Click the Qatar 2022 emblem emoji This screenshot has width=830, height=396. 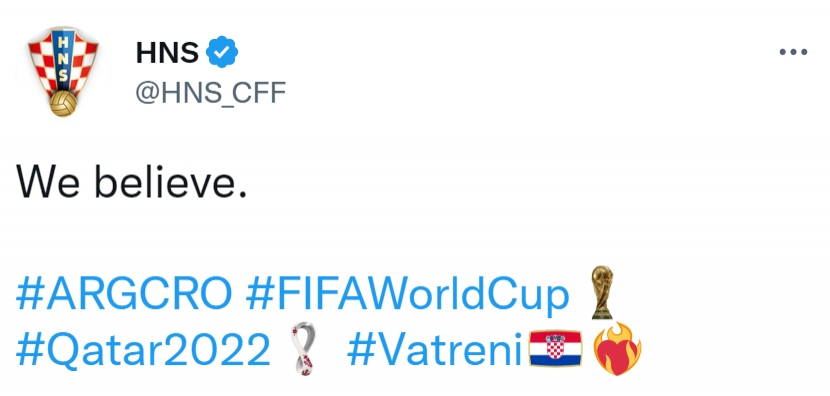(x=304, y=349)
